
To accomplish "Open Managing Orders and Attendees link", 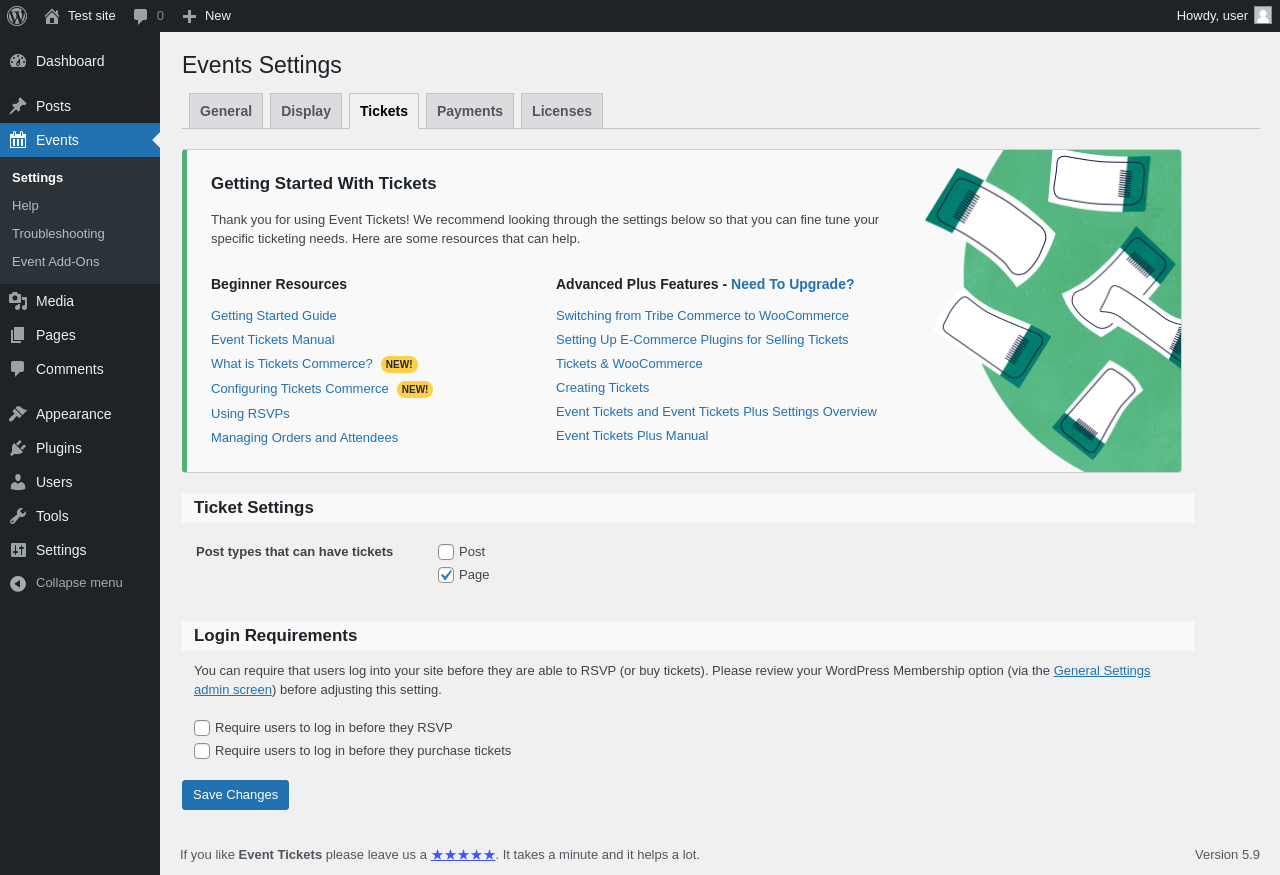I will pos(304,438).
